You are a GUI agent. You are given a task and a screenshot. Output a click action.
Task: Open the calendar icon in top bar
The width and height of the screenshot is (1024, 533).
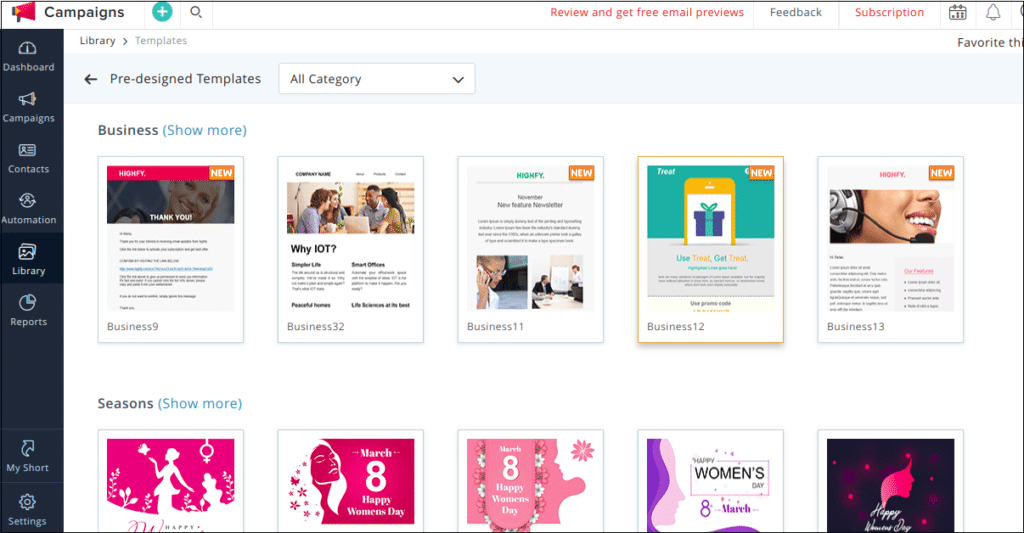pos(957,12)
